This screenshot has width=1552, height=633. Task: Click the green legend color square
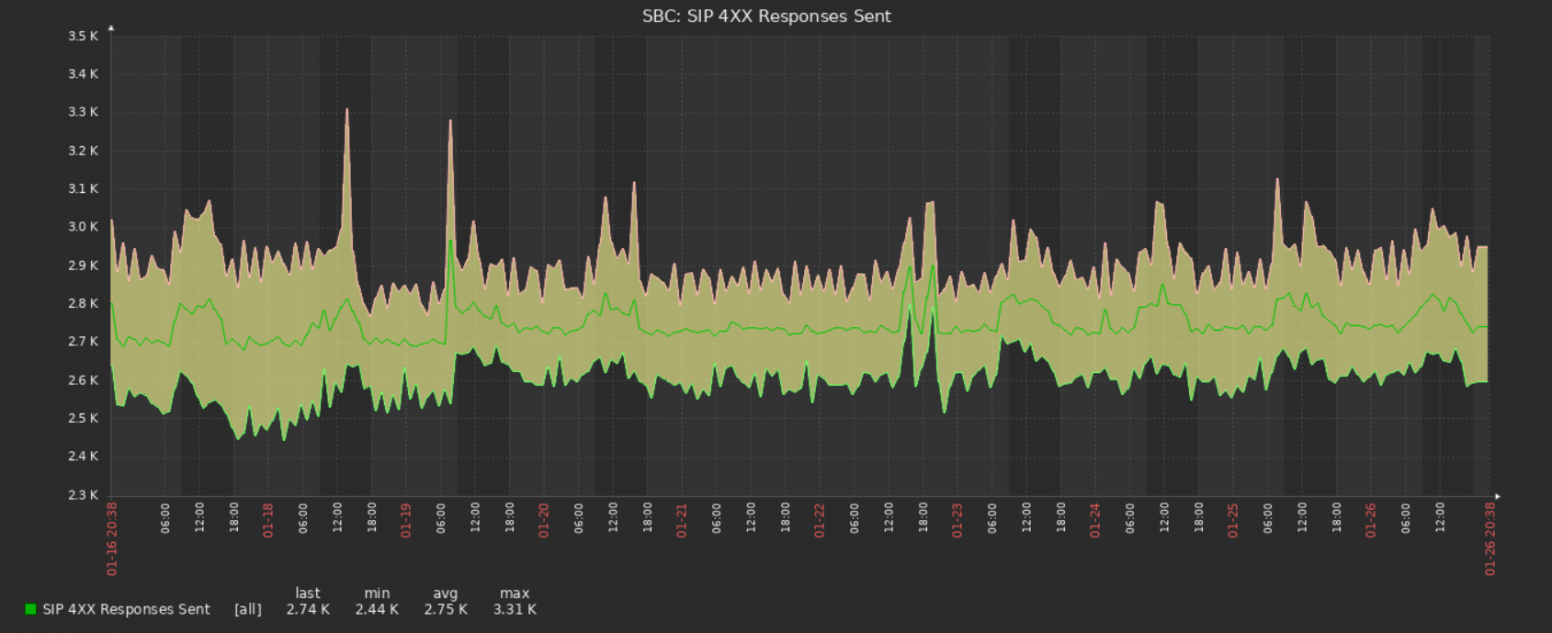(x=30, y=609)
